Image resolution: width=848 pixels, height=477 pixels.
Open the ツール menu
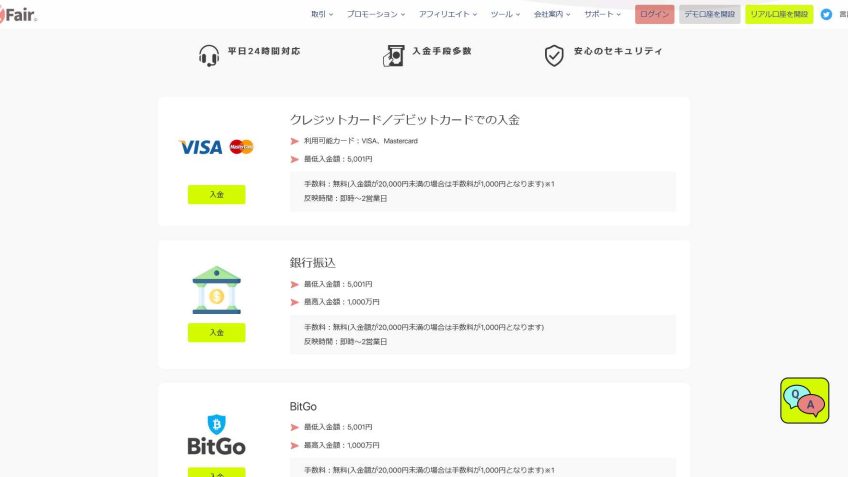(504, 14)
